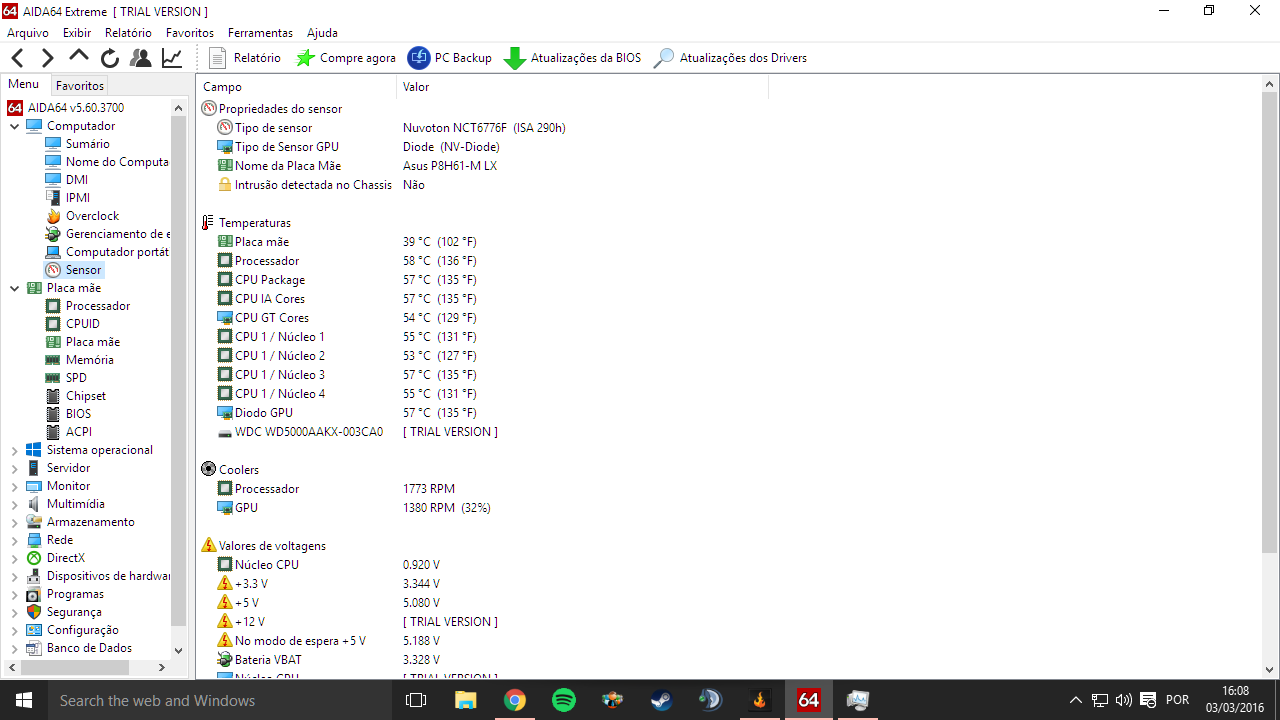Expand the DirectX node
This screenshot has height=720, width=1280.
click(14, 558)
